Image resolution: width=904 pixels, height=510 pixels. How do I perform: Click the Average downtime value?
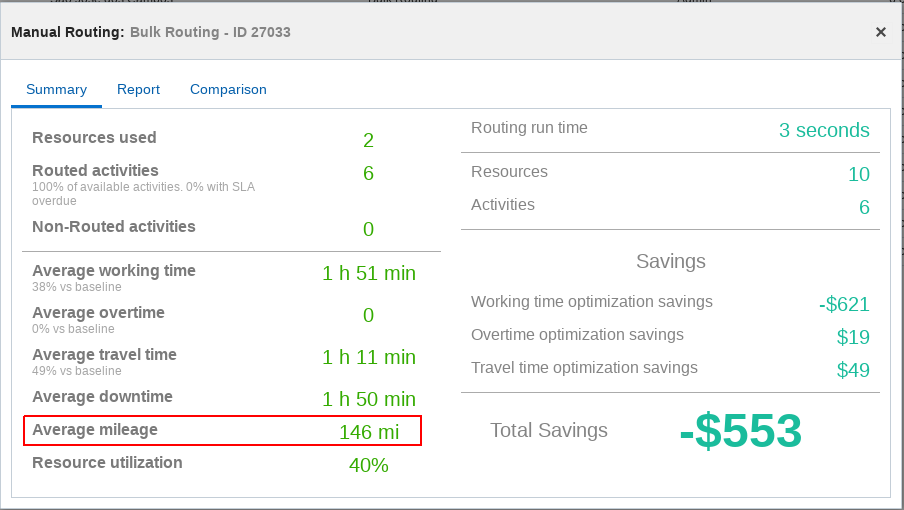368,399
